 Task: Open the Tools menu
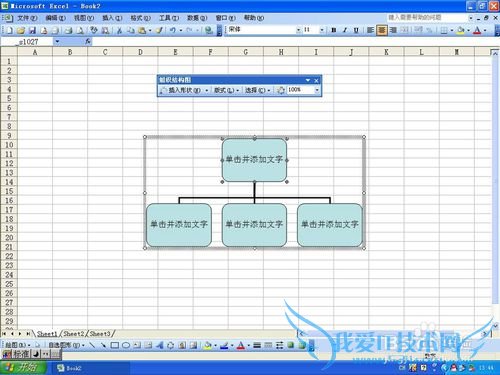tap(169, 18)
